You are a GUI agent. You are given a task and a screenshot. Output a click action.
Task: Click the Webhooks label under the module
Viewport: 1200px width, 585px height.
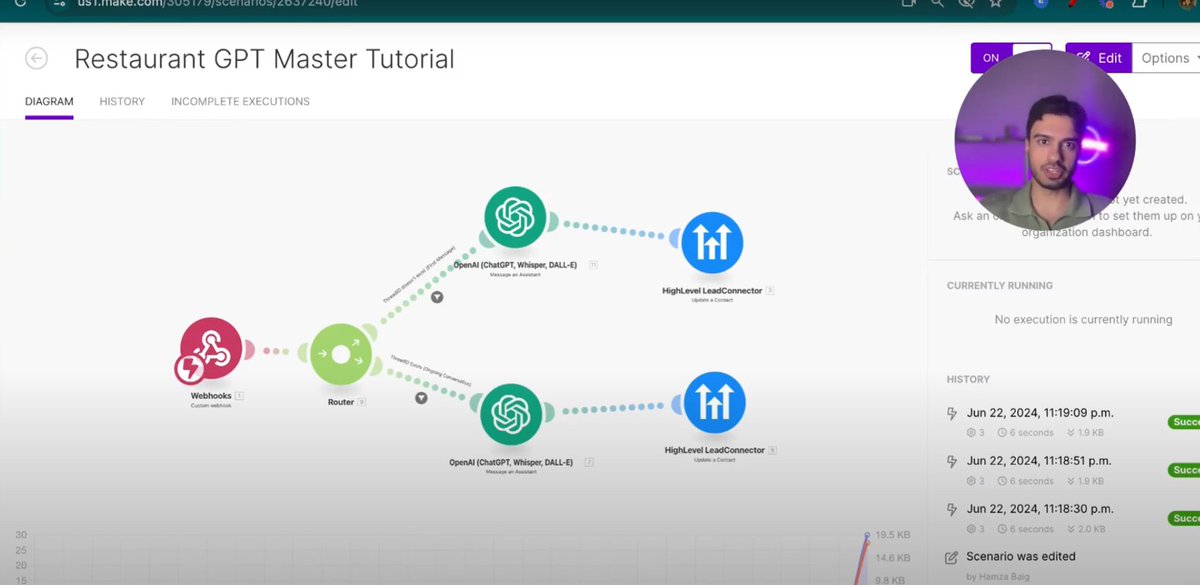click(x=211, y=396)
